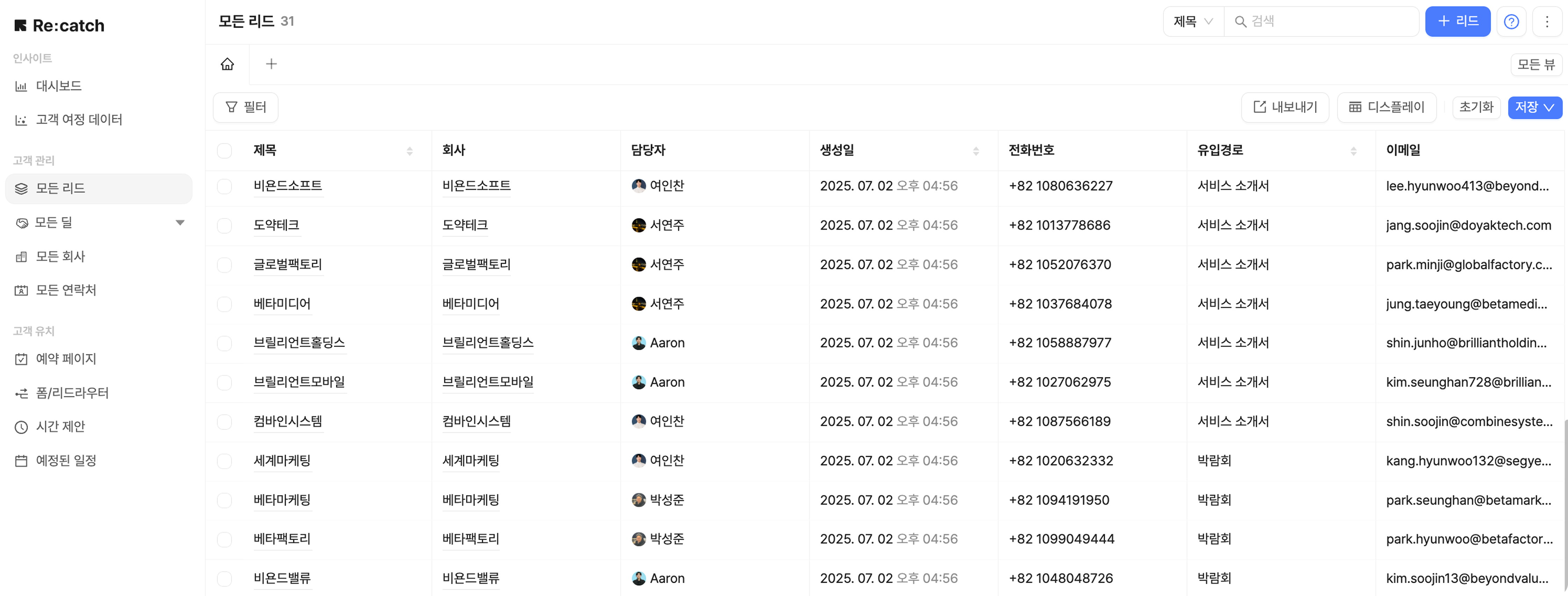
Task: Open the 저장 dropdown button
Action: click(x=1534, y=108)
